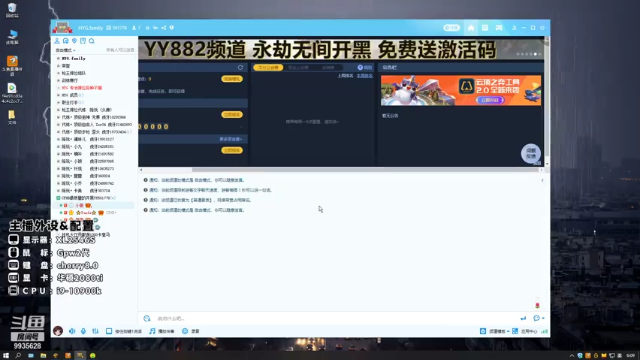This screenshot has height=360, width=640.
Task: Collapse the green current channel node
Action: pyautogui.click(x=58, y=198)
